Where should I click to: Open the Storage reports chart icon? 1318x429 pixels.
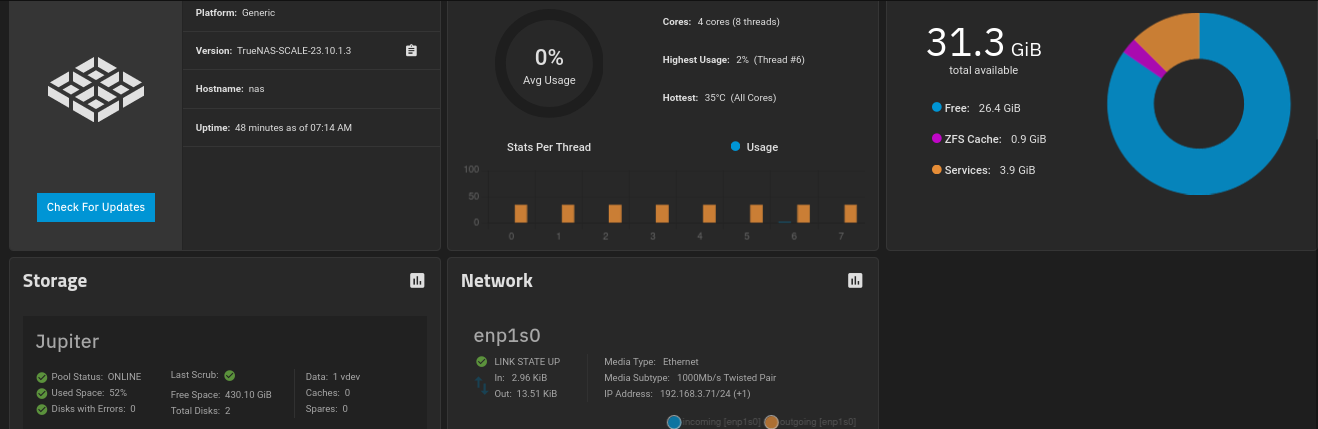417,281
